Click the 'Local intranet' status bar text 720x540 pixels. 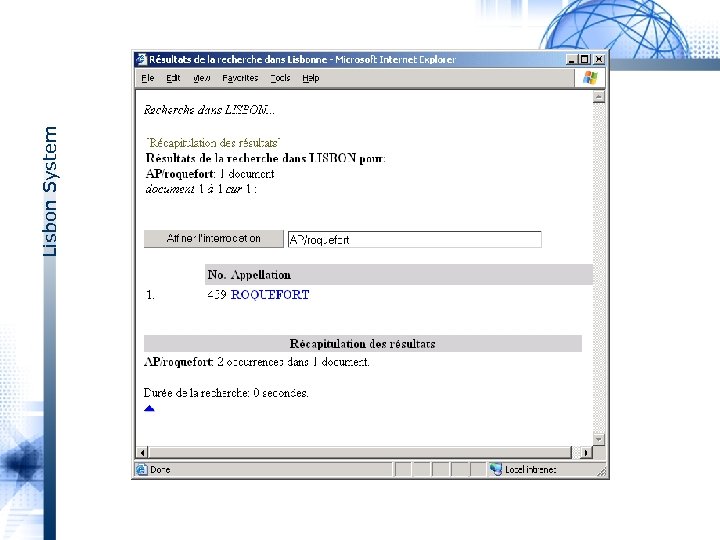click(x=530, y=470)
